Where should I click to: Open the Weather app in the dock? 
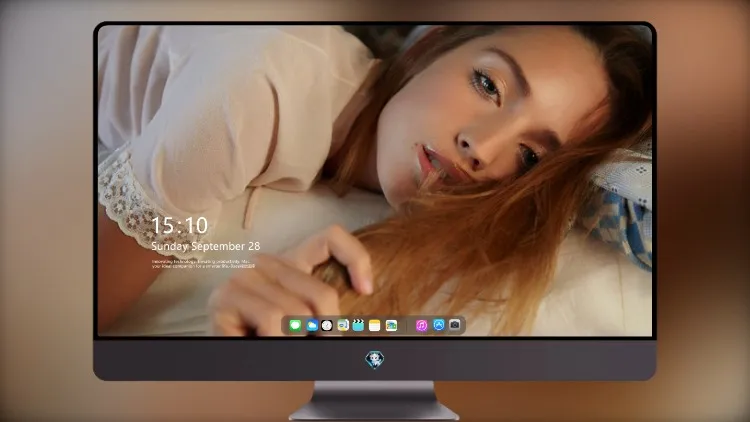pyautogui.click(x=311, y=325)
